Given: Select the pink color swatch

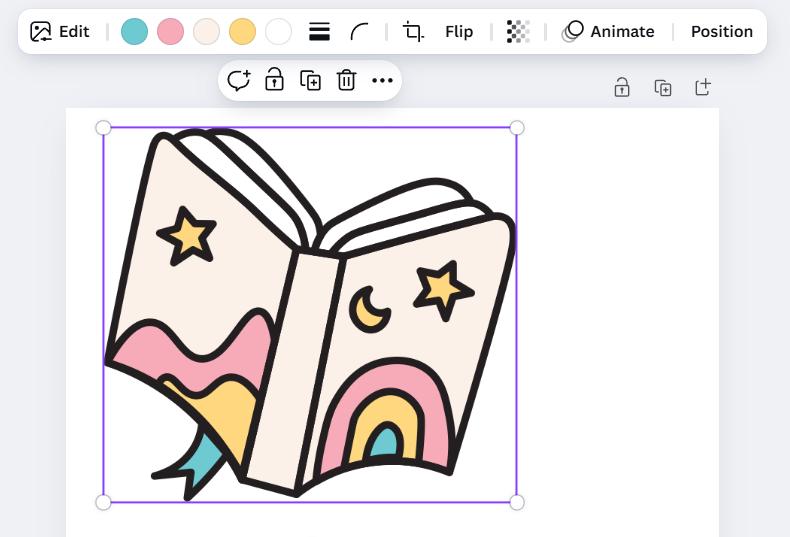Looking at the screenshot, I should click(170, 32).
